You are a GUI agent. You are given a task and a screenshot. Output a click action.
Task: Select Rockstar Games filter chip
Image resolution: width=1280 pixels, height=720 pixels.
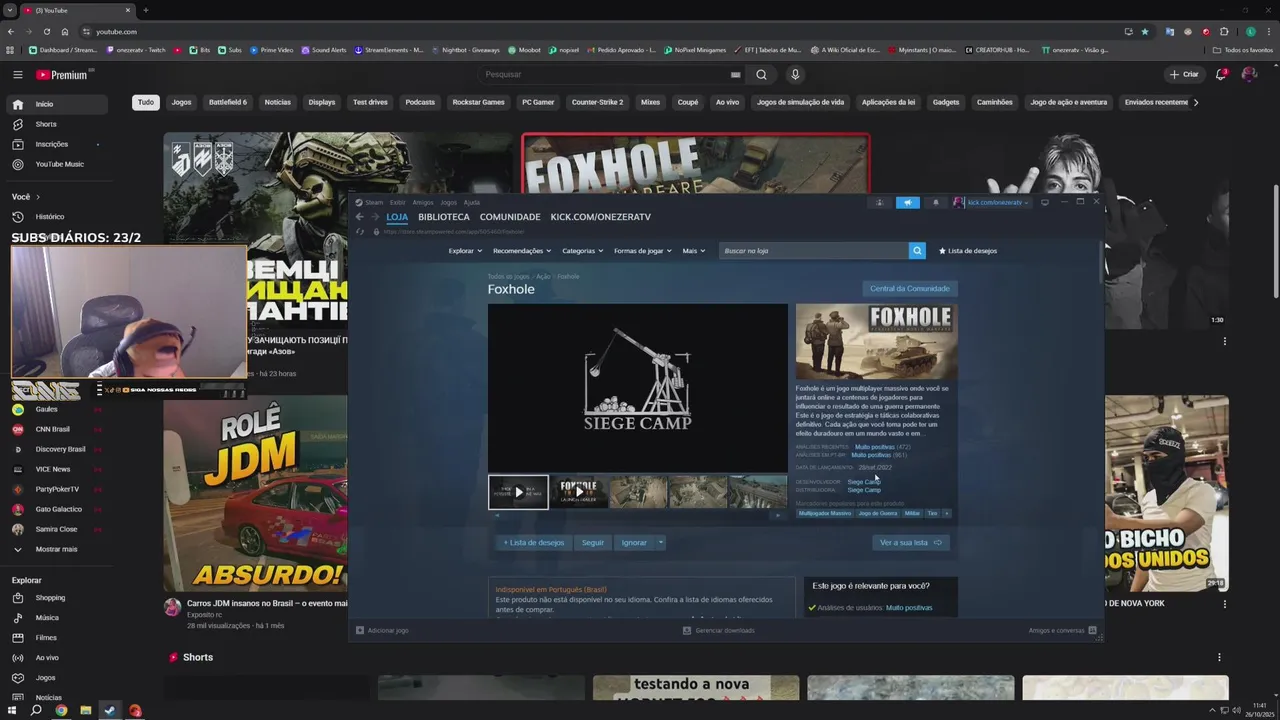point(478,102)
